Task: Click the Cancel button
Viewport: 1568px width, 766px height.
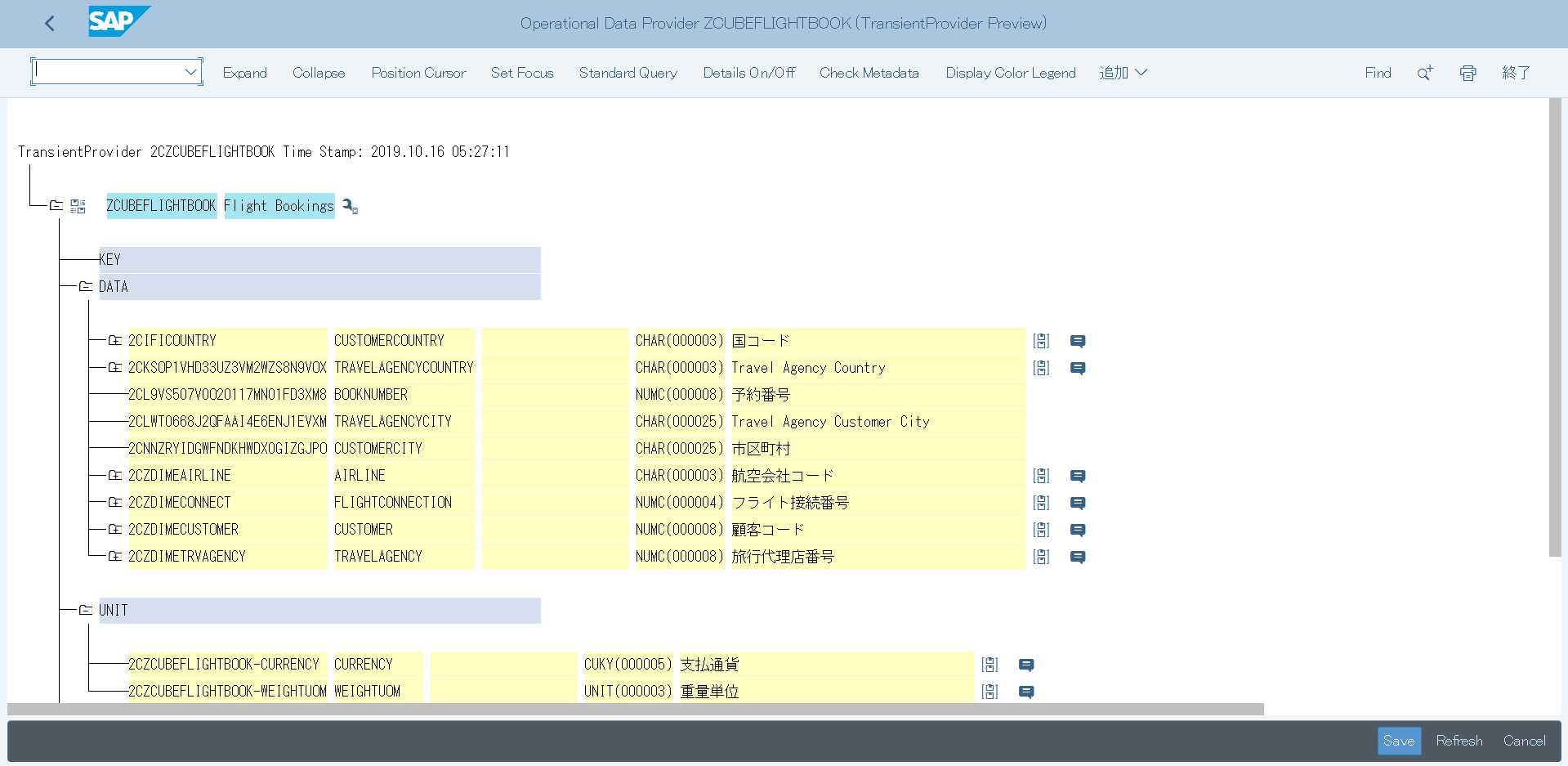Action: coord(1525,741)
